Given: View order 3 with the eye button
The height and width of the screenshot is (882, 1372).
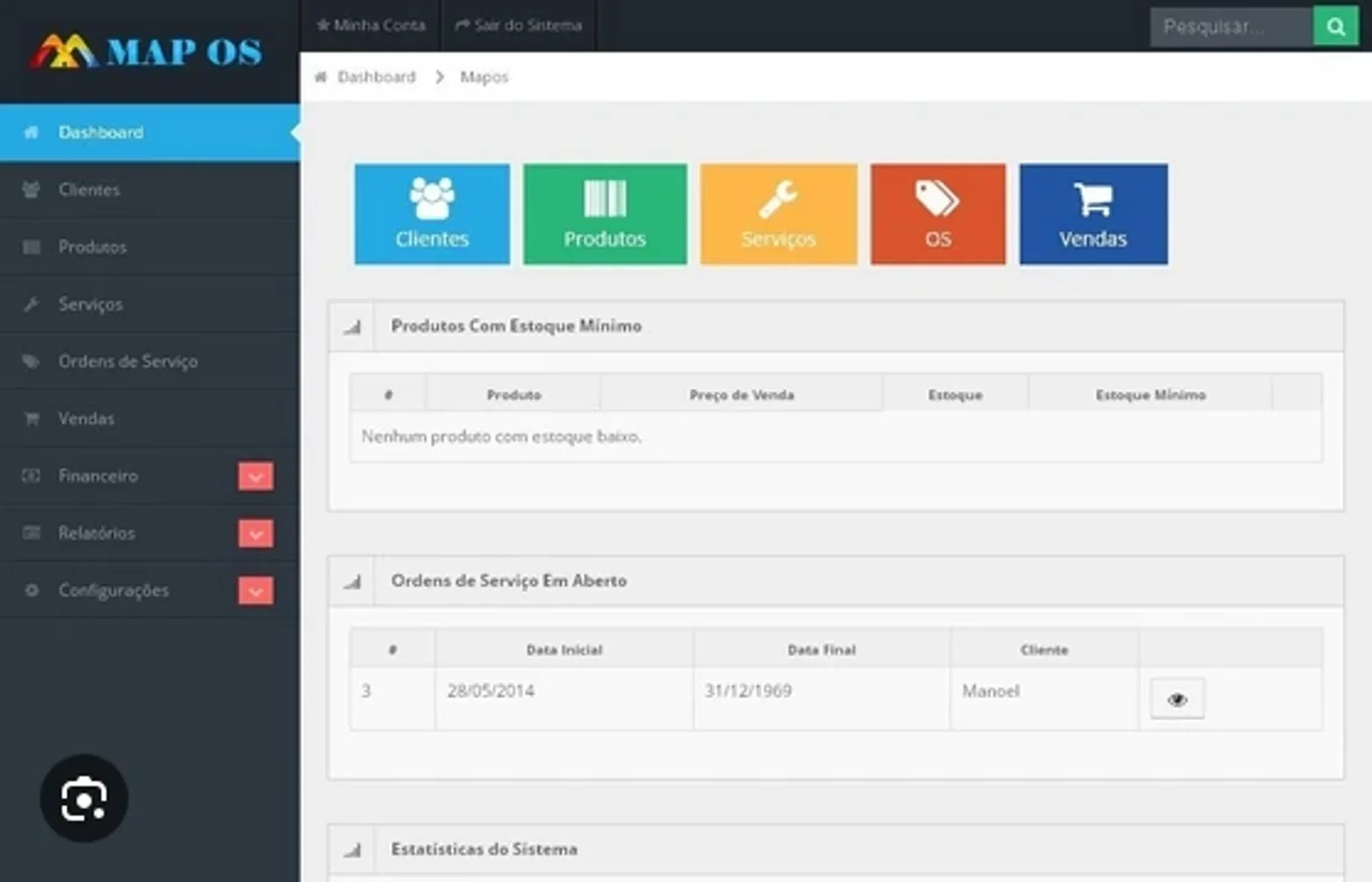Looking at the screenshot, I should click(x=1177, y=699).
